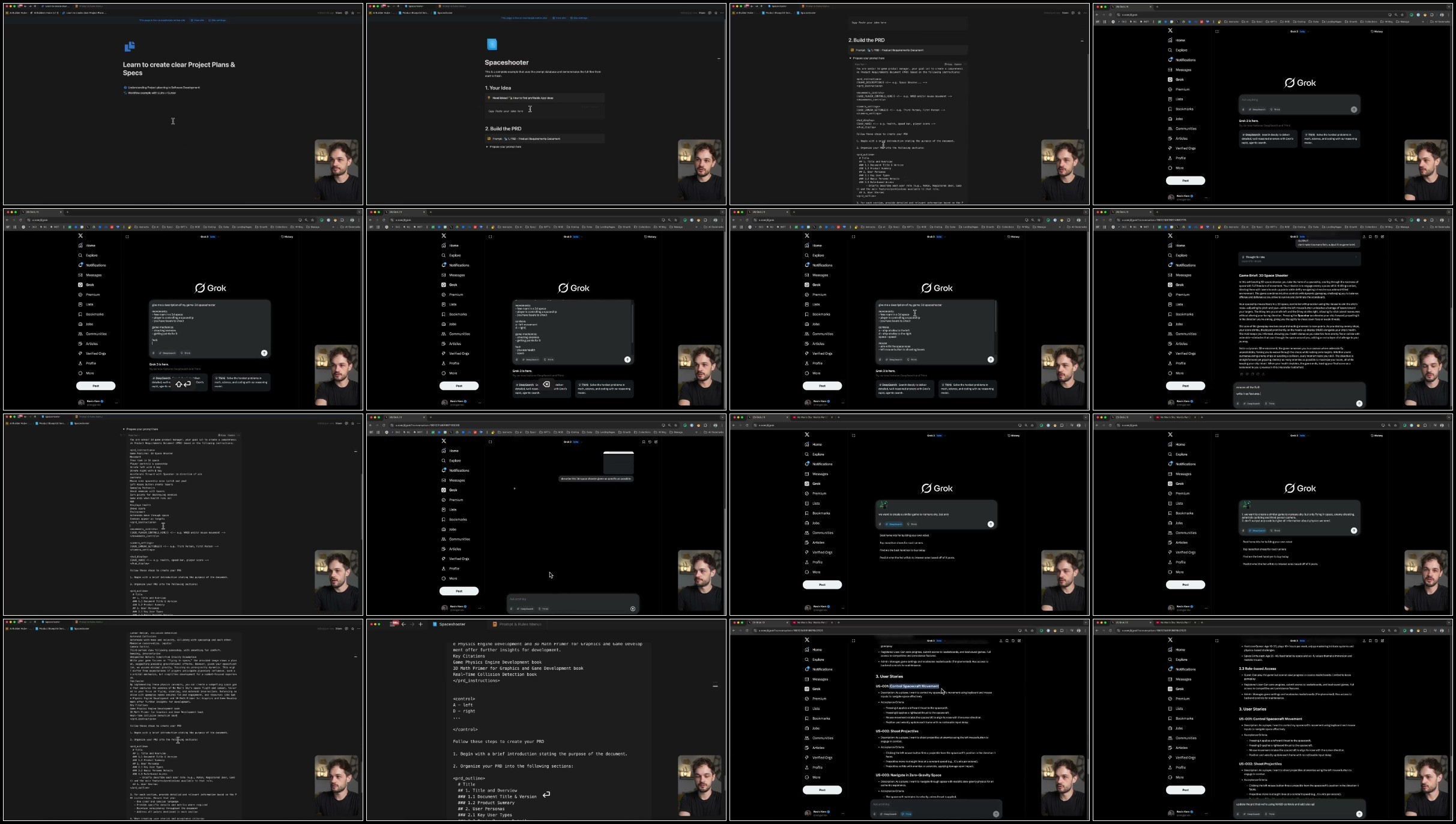The height and width of the screenshot is (824, 1456).
Task: Open 'Understanding Project planning in Software Development' link
Action: tap(163, 88)
